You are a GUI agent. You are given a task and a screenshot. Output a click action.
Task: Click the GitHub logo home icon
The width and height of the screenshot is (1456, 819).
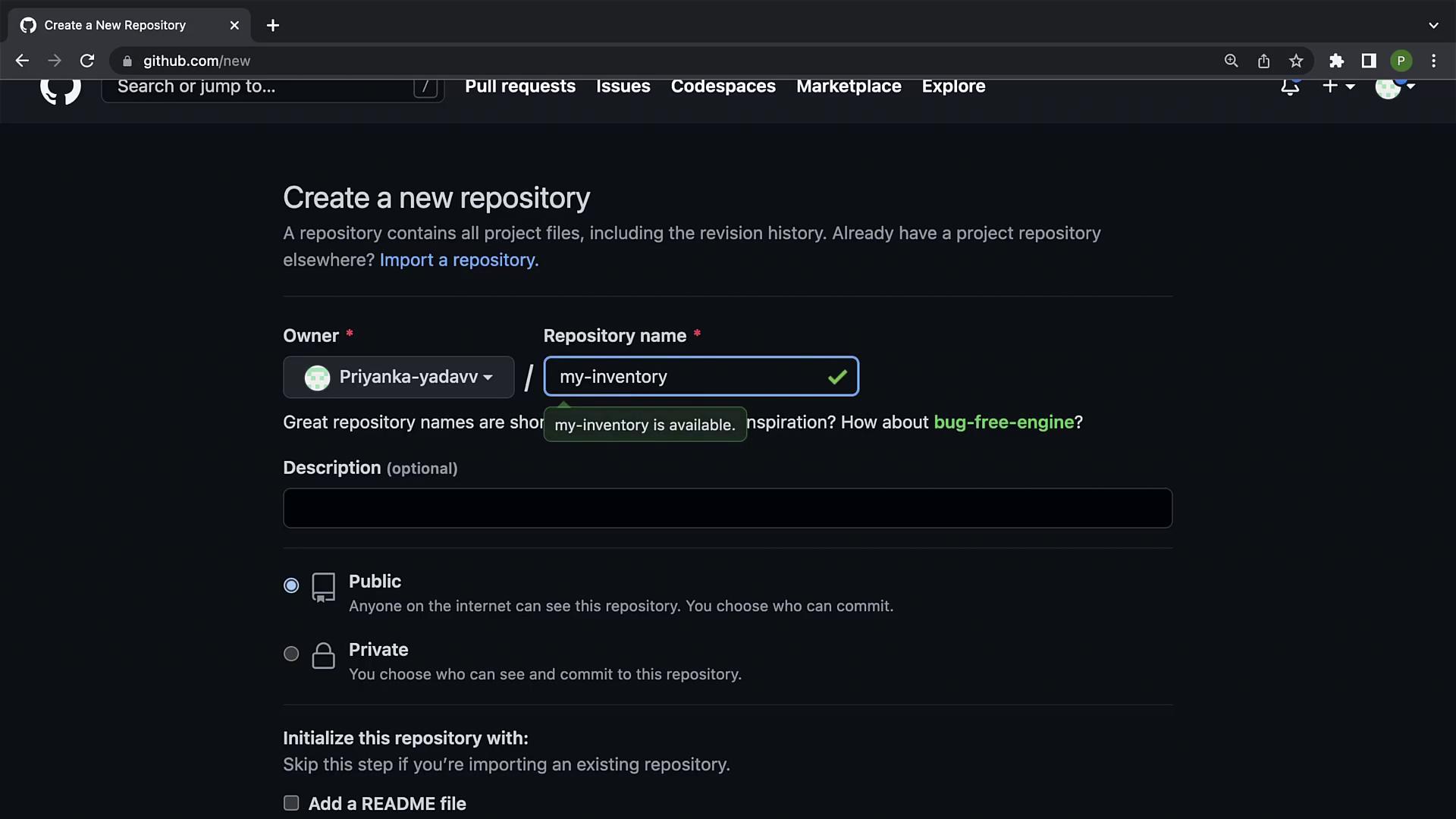[x=61, y=88]
